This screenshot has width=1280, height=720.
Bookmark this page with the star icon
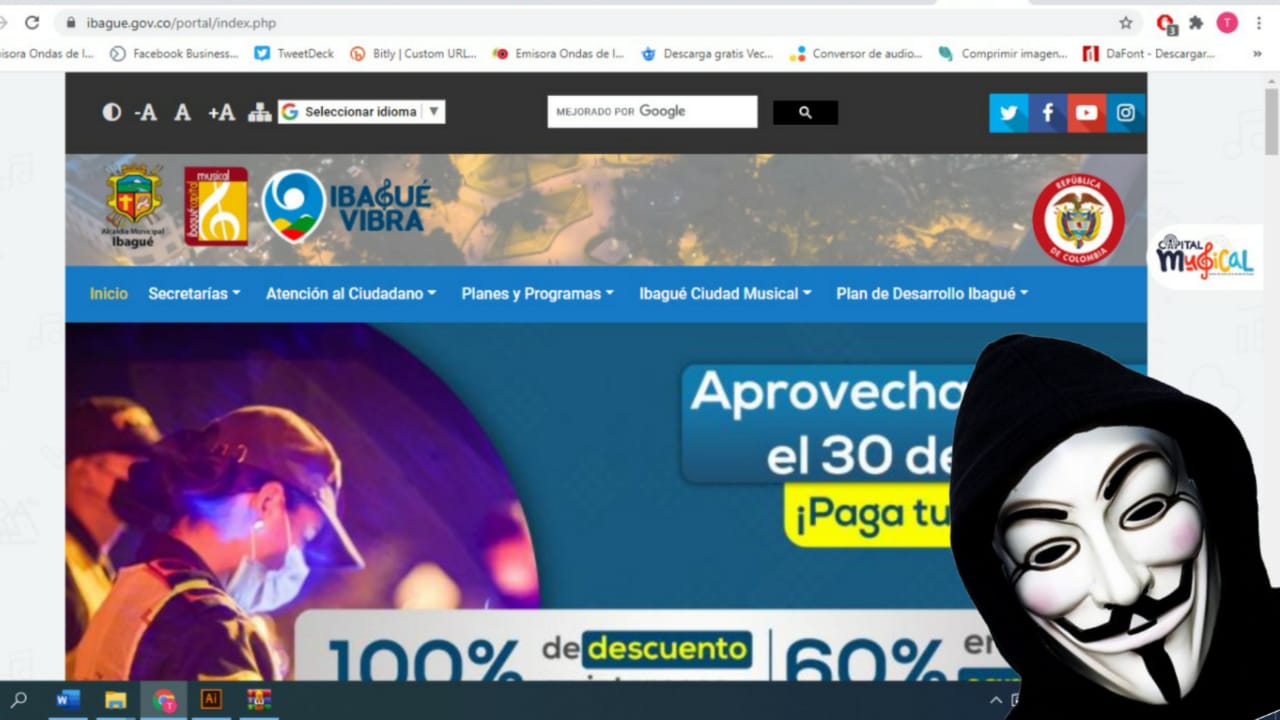coord(1126,22)
